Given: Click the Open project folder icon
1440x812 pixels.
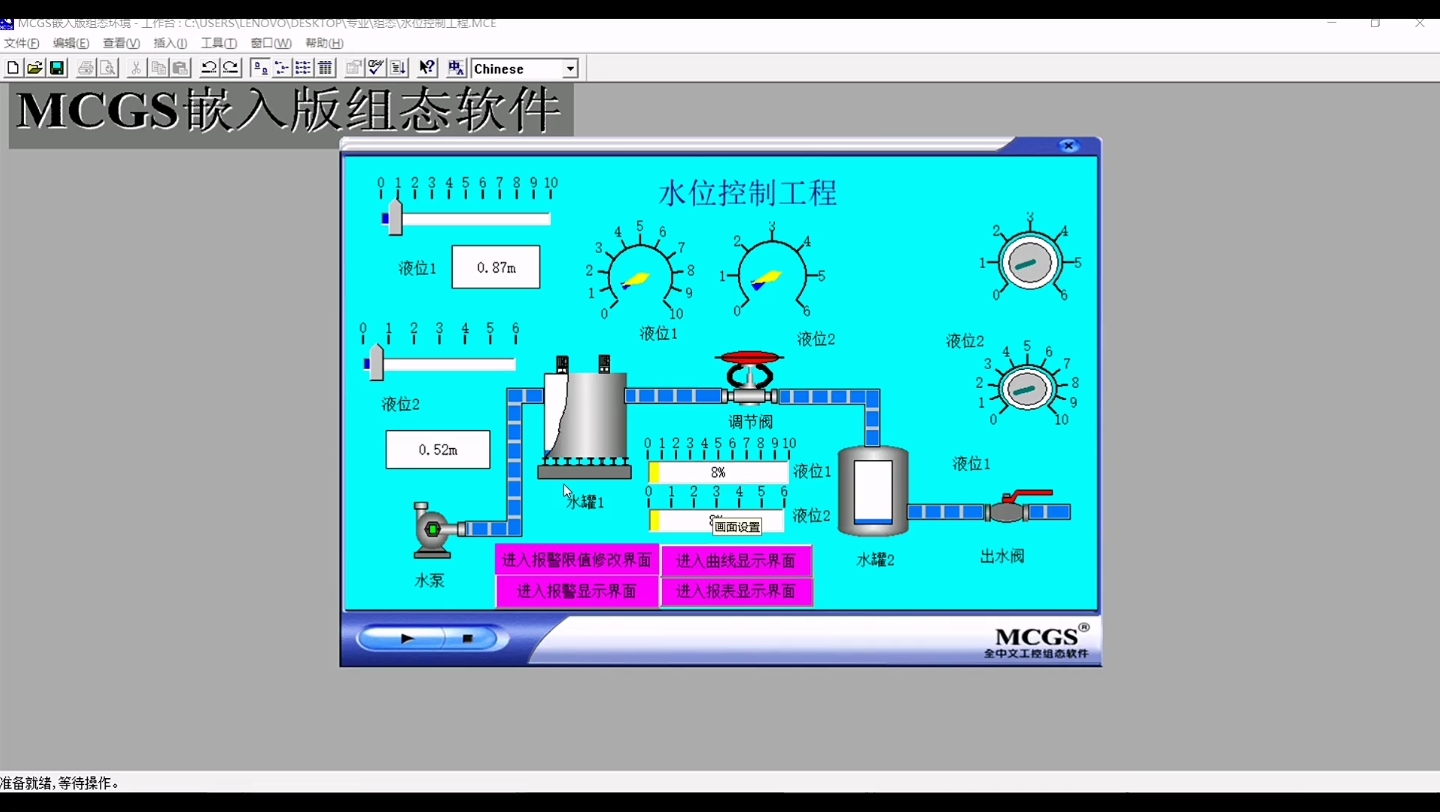Looking at the screenshot, I should 35,68.
